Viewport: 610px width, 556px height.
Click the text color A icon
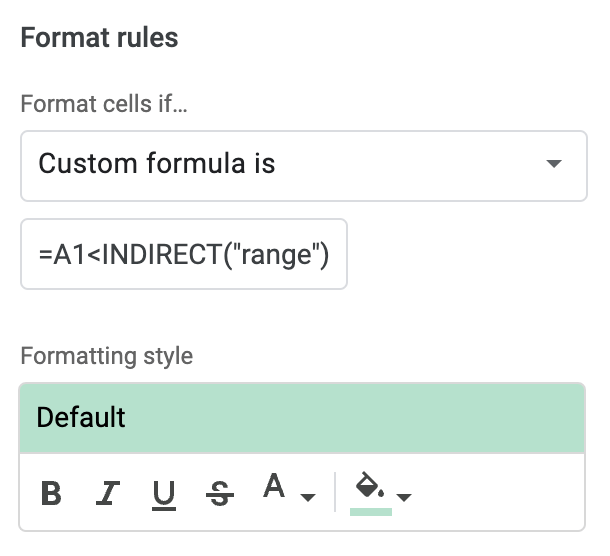click(274, 488)
